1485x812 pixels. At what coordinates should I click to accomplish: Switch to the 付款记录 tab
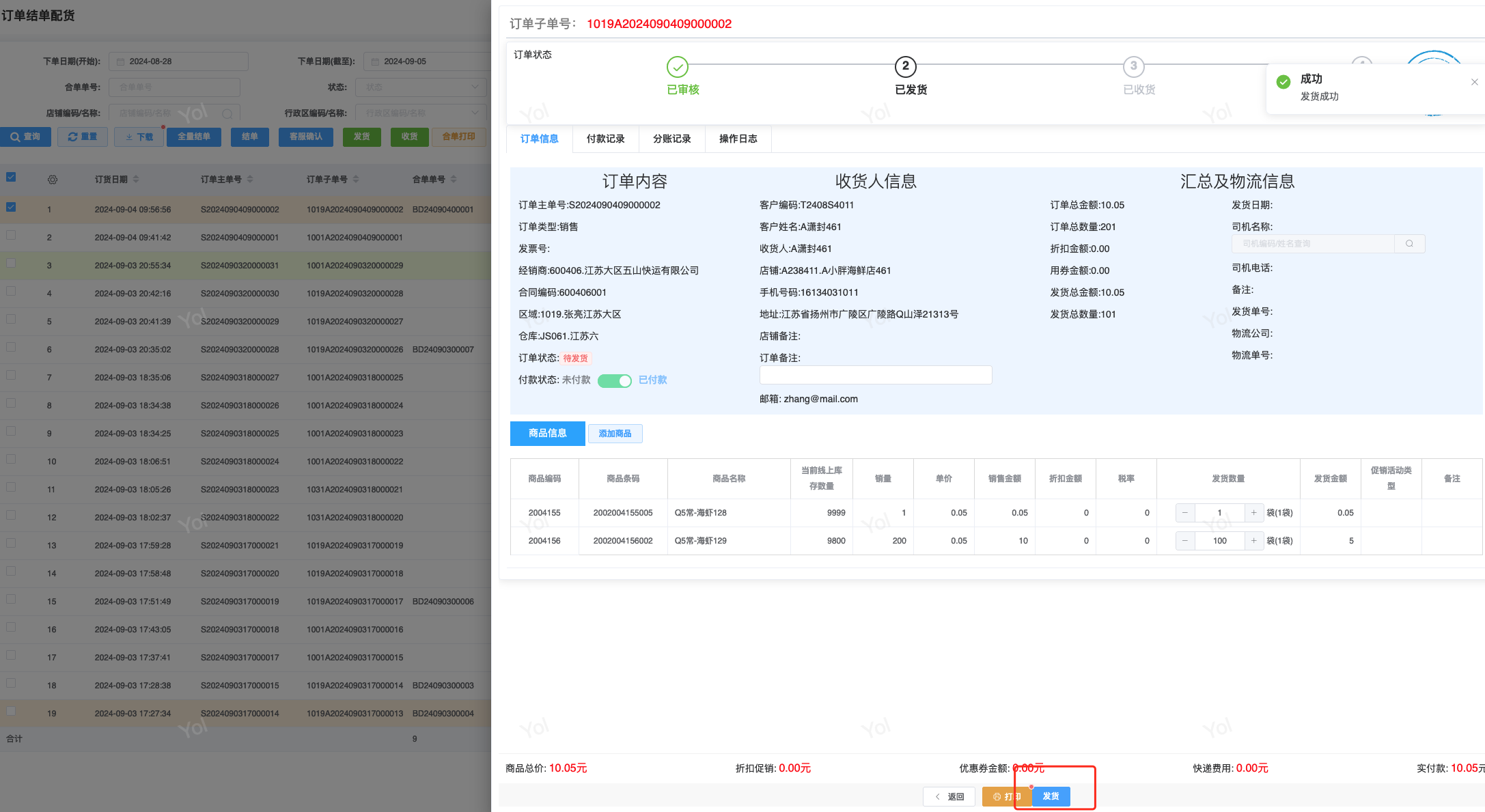point(605,139)
